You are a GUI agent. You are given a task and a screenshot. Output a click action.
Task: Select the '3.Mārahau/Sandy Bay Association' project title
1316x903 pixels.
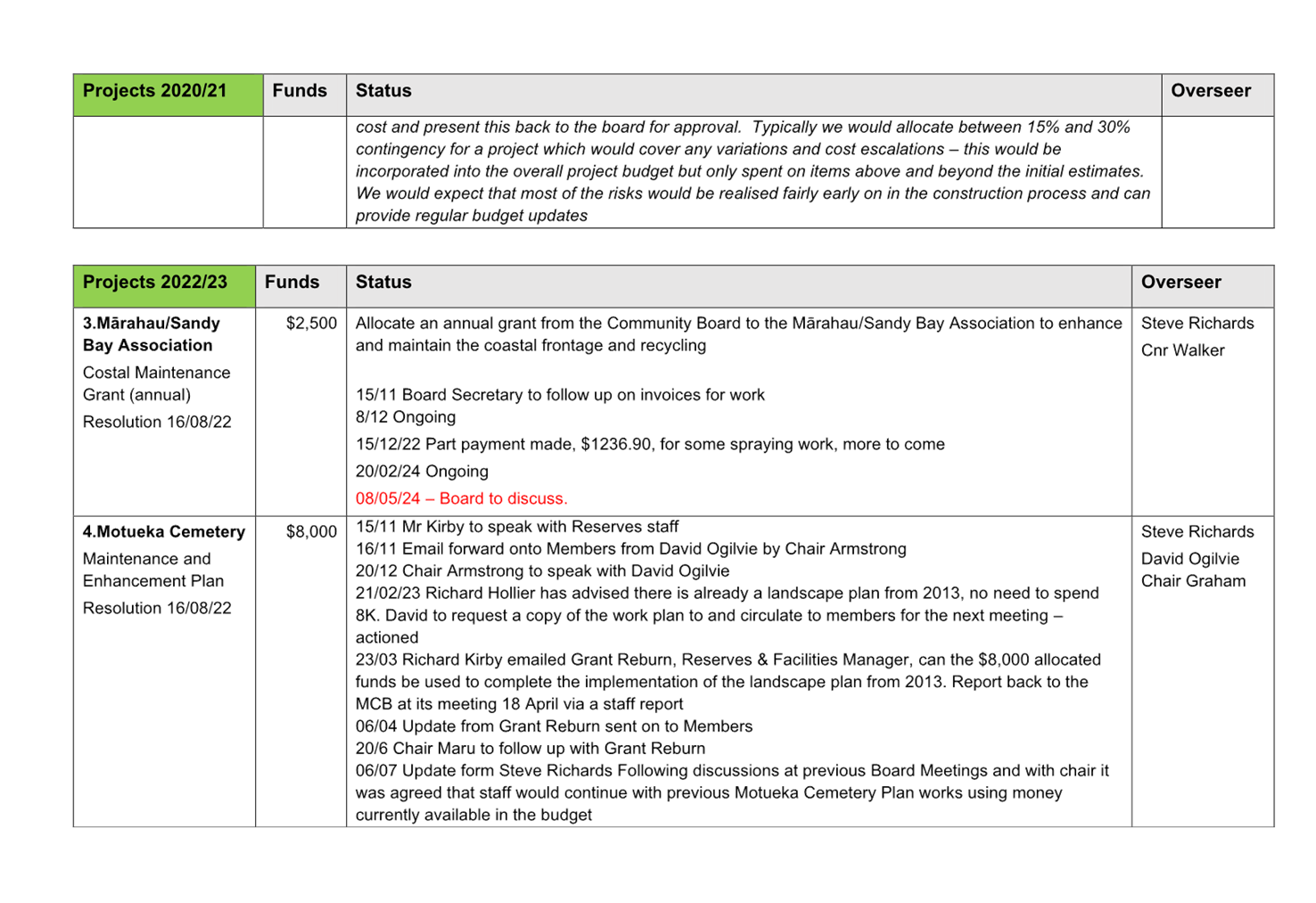pos(152,334)
